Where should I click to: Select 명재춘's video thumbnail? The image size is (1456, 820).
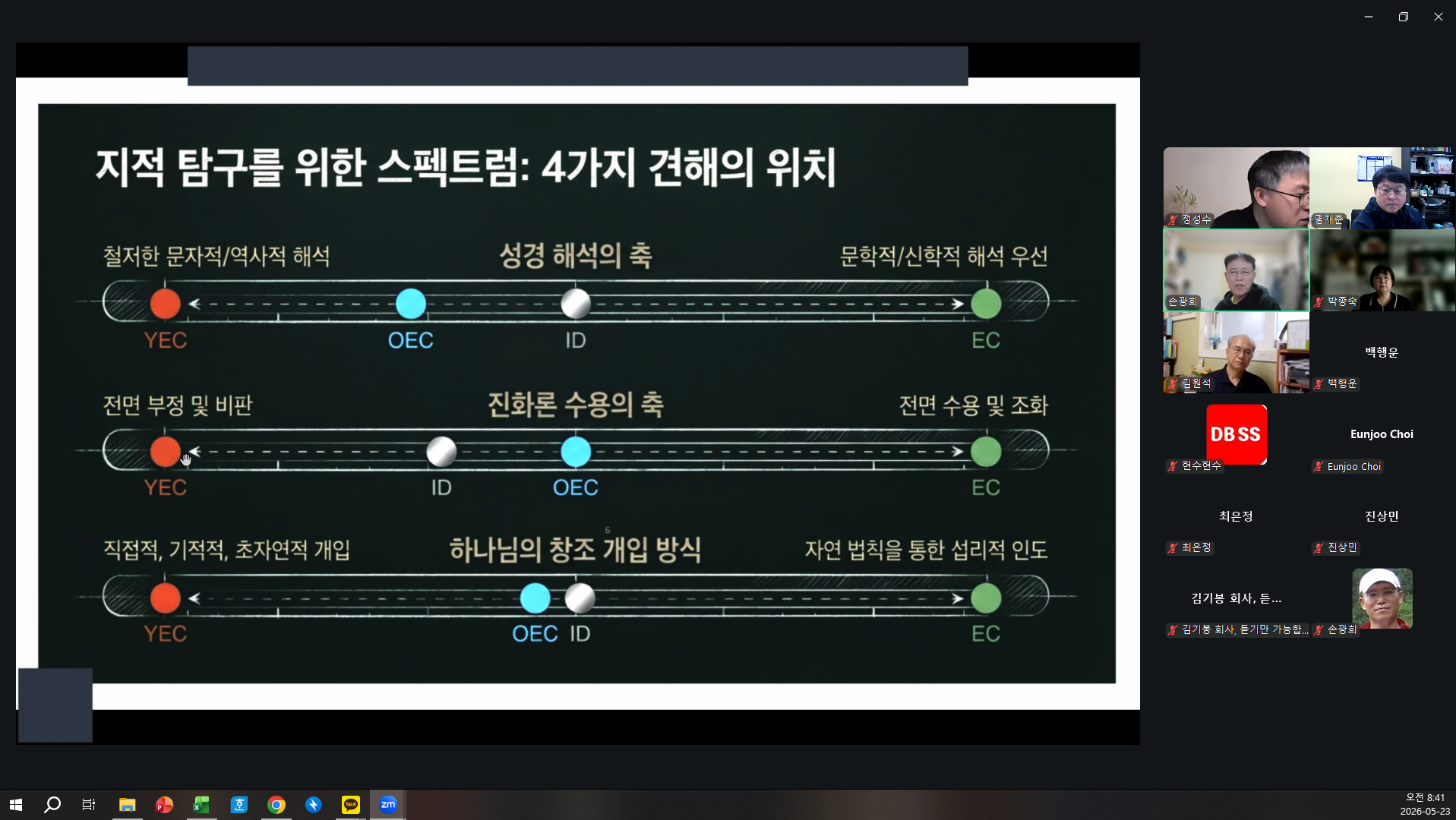point(1382,188)
